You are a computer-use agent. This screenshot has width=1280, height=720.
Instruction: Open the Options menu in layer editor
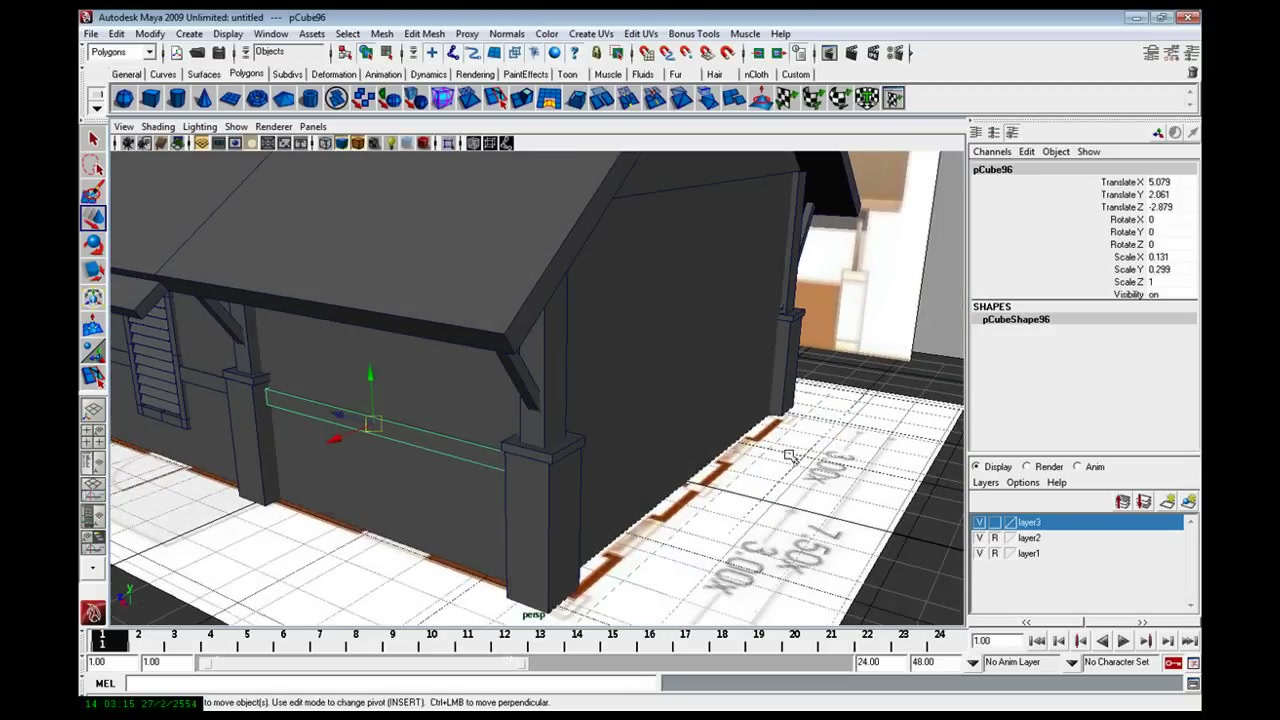pos(1023,483)
